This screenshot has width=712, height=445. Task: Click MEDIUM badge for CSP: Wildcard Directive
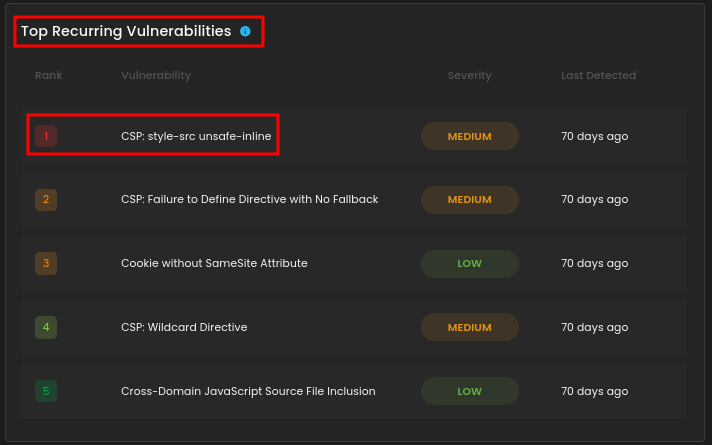469,328
